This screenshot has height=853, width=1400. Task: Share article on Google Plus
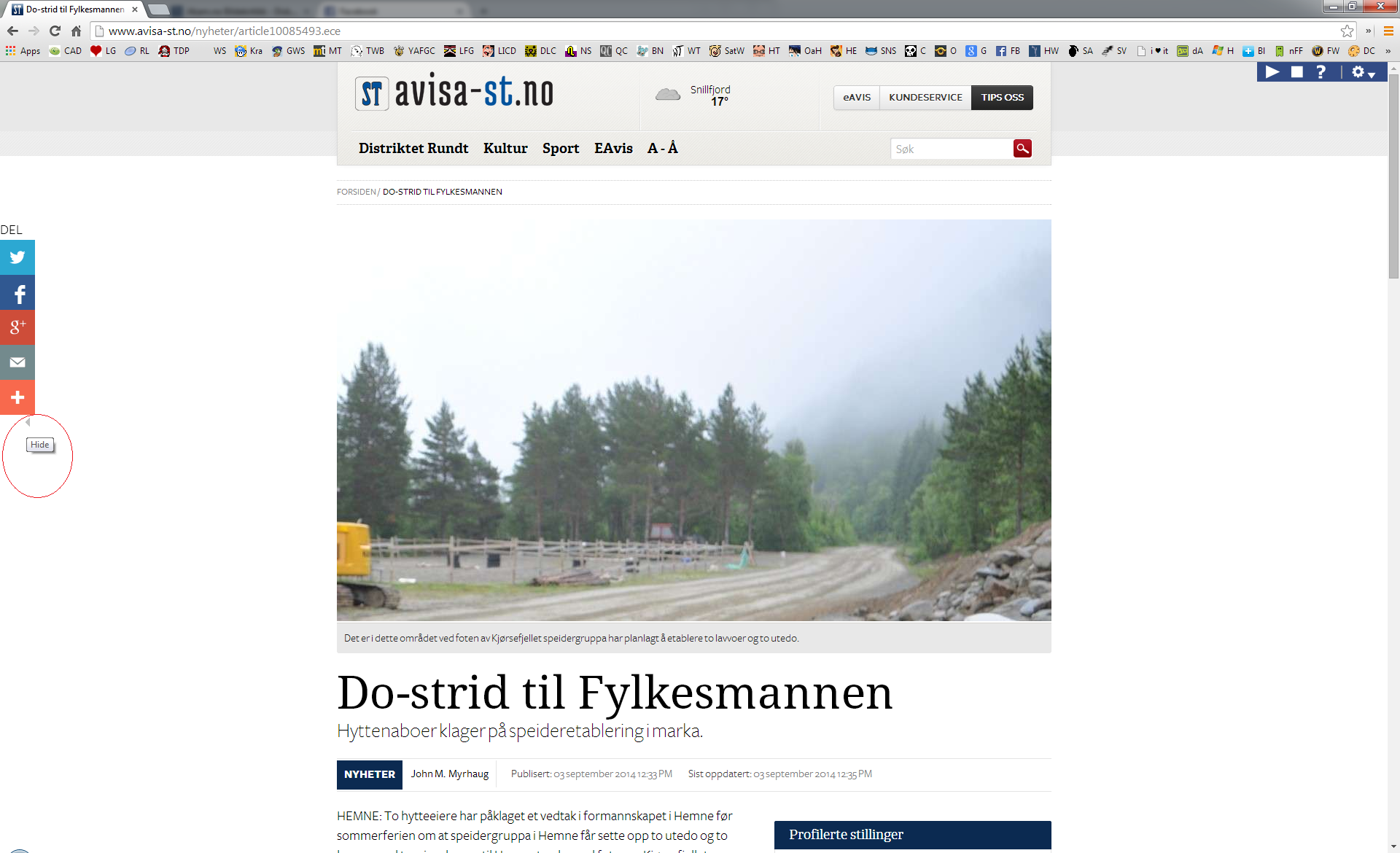[17, 327]
